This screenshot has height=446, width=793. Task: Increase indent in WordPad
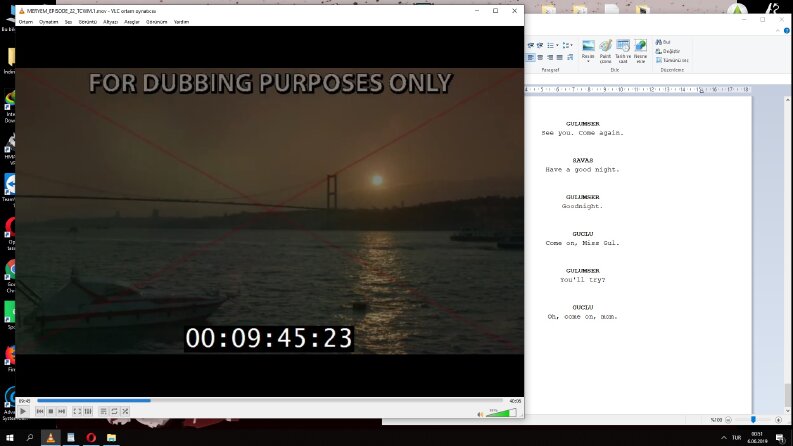[x=540, y=46]
